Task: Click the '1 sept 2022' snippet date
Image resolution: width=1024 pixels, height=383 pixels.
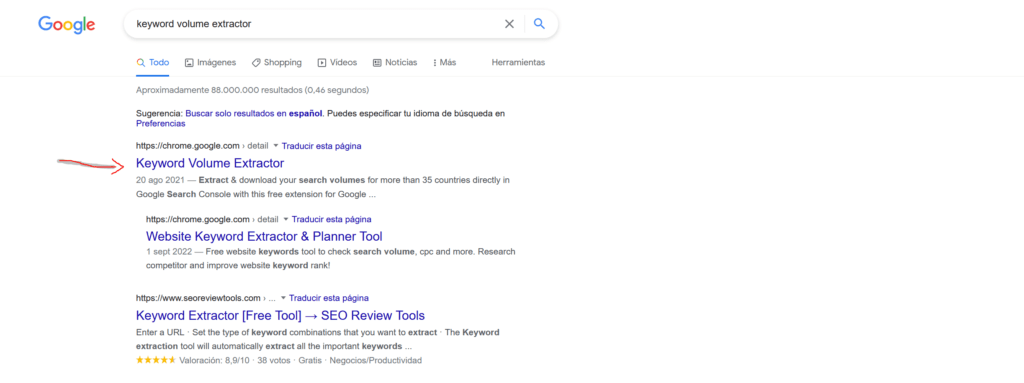Action: tap(169, 251)
